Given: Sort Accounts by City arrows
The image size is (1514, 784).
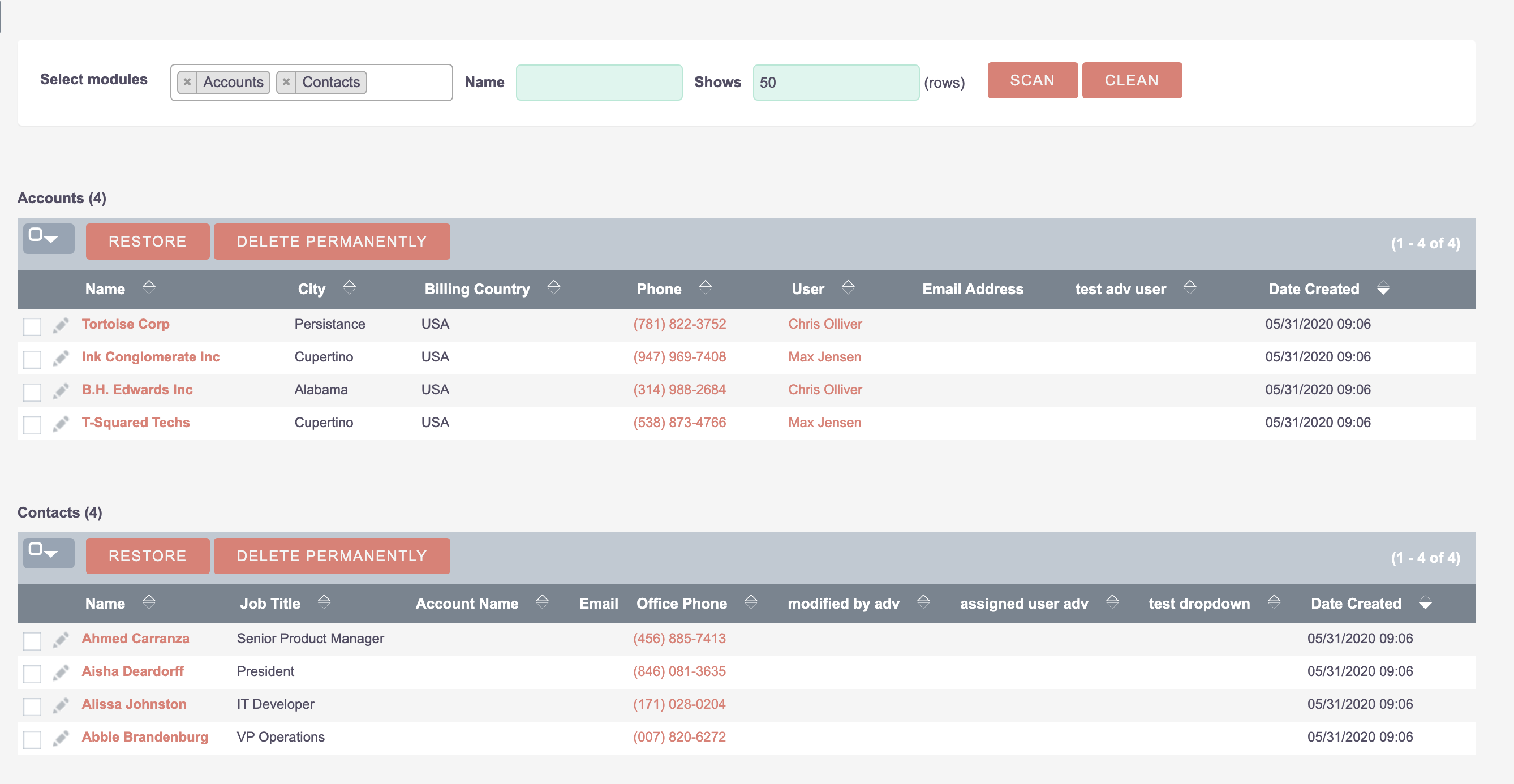Looking at the screenshot, I should click(x=349, y=287).
